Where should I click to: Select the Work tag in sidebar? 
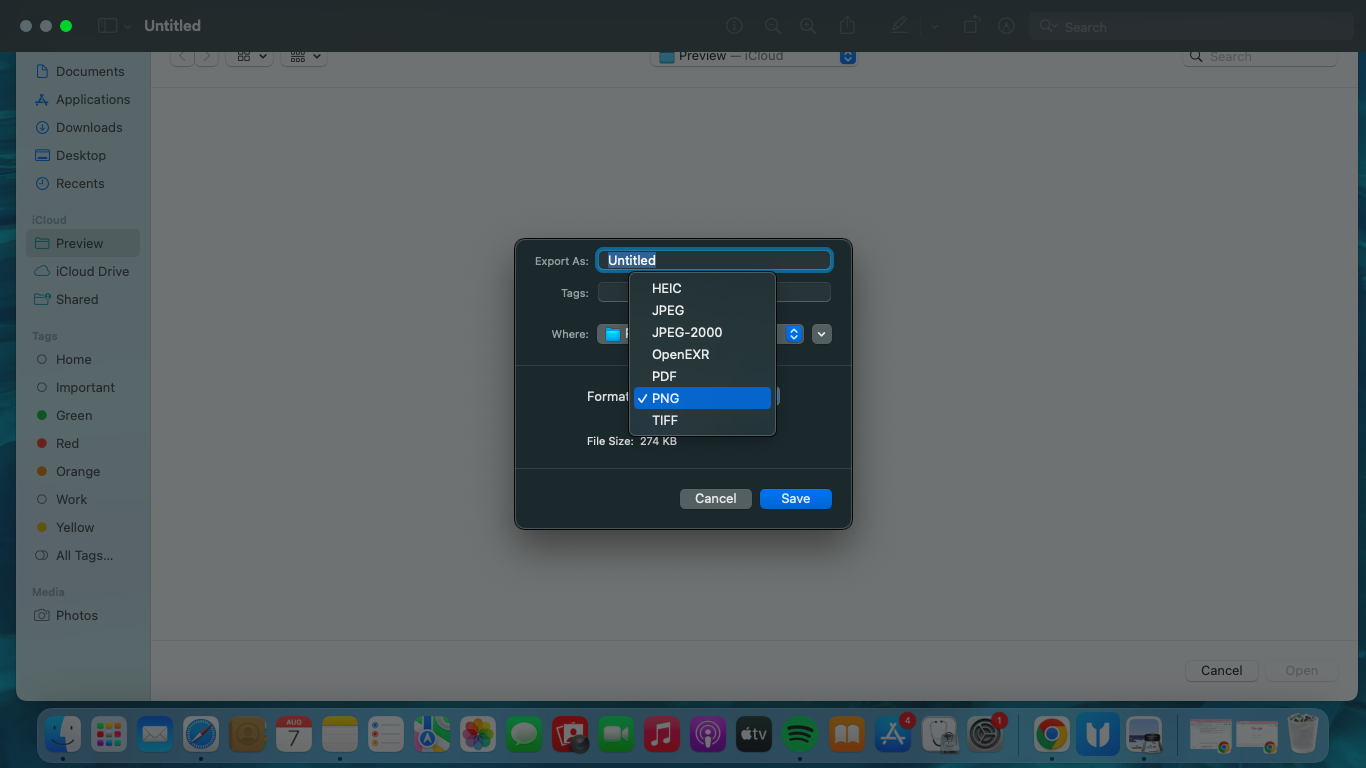point(82,500)
